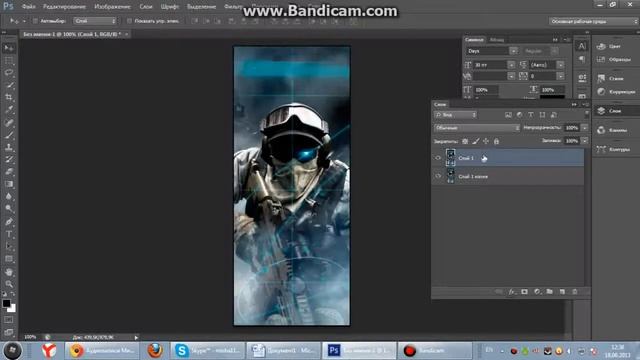Switch to the Абзац tab
This screenshot has height=360, width=640.
point(497,40)
